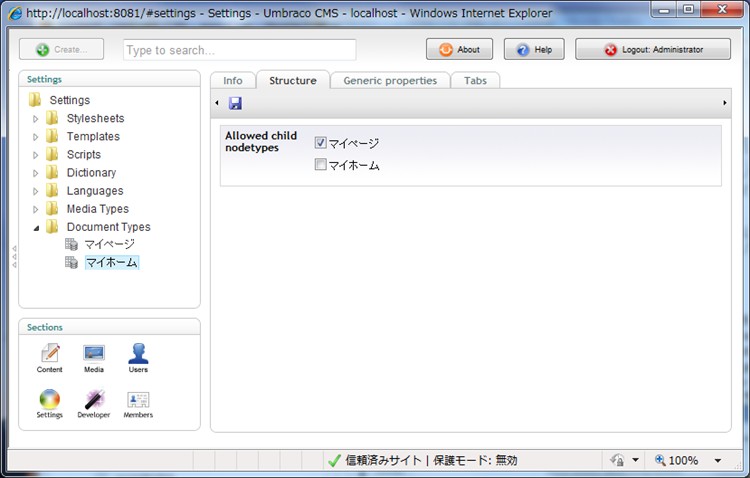Expand the Stylesheets tree node
Viewport: 750px width, 478px height.
click(35, 119)
